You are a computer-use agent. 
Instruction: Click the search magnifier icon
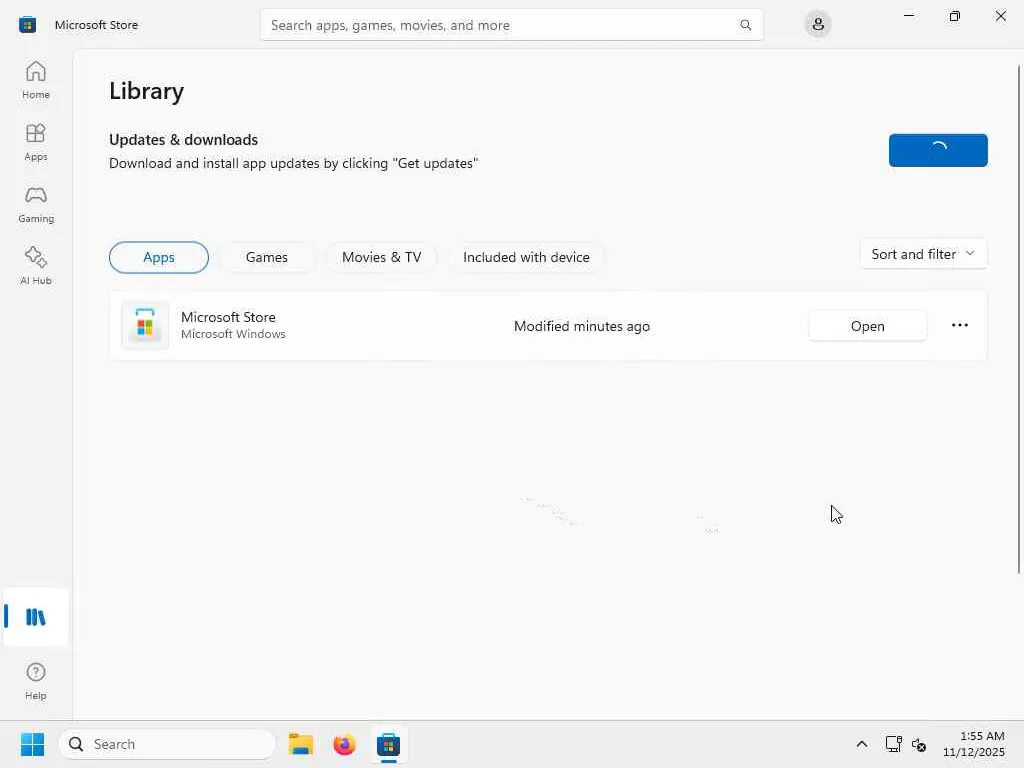(745, 25)
